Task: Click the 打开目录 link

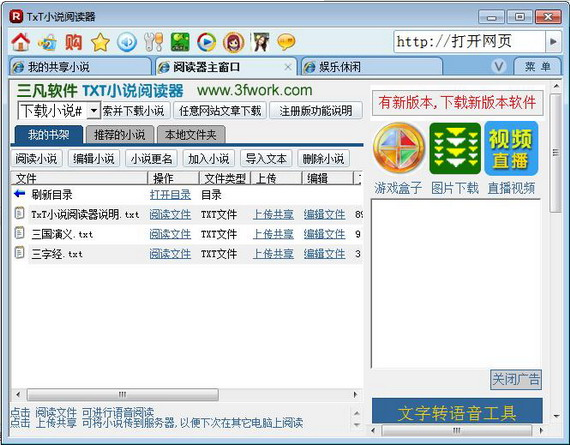Action: pos(170,195)
